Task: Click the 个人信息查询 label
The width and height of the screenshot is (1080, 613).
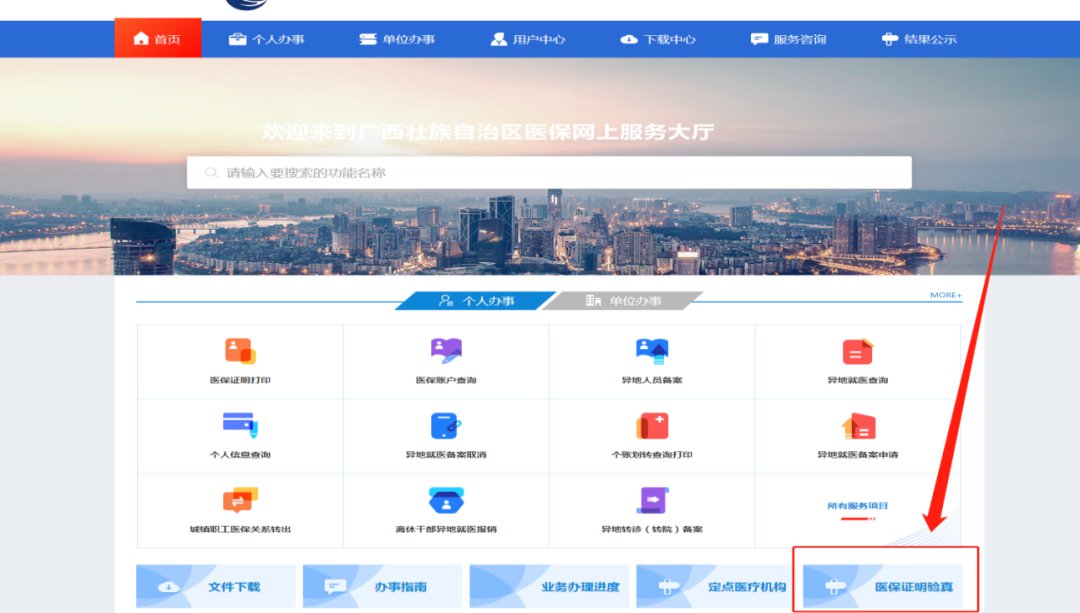Action: 240,455
